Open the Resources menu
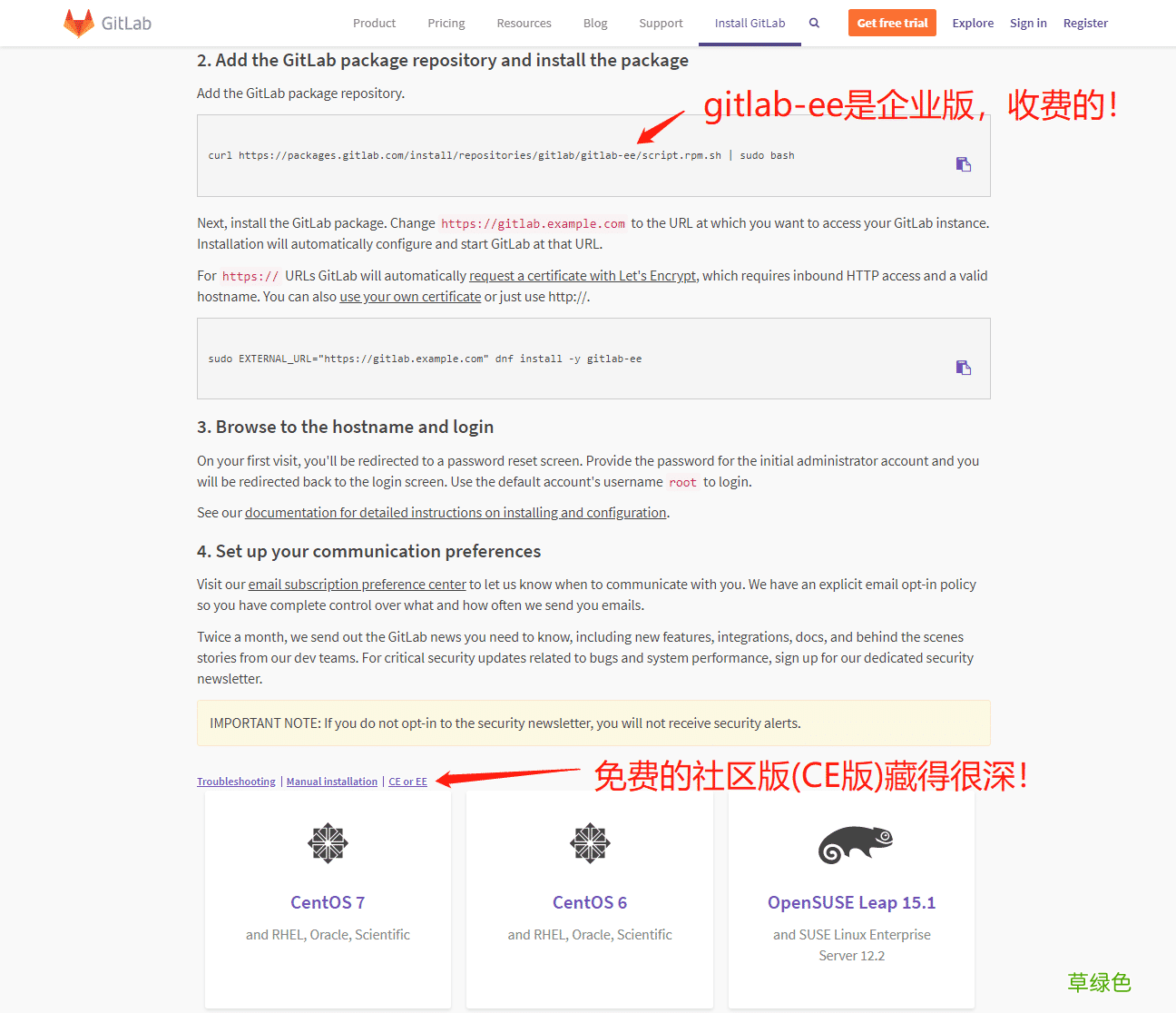The height and width of the screenshot is (1013, 1176). 524,23
